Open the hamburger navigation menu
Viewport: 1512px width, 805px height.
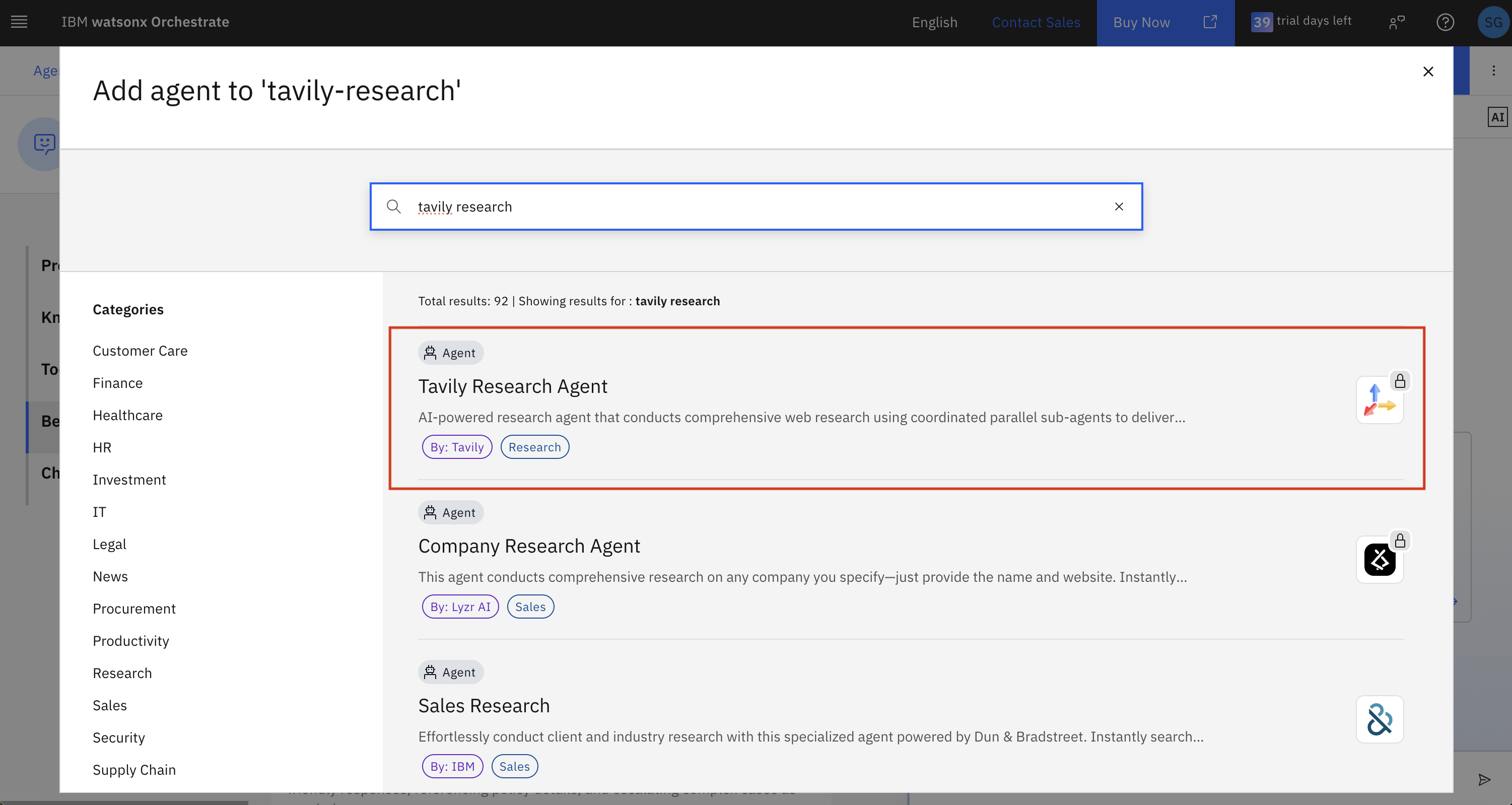19,22
